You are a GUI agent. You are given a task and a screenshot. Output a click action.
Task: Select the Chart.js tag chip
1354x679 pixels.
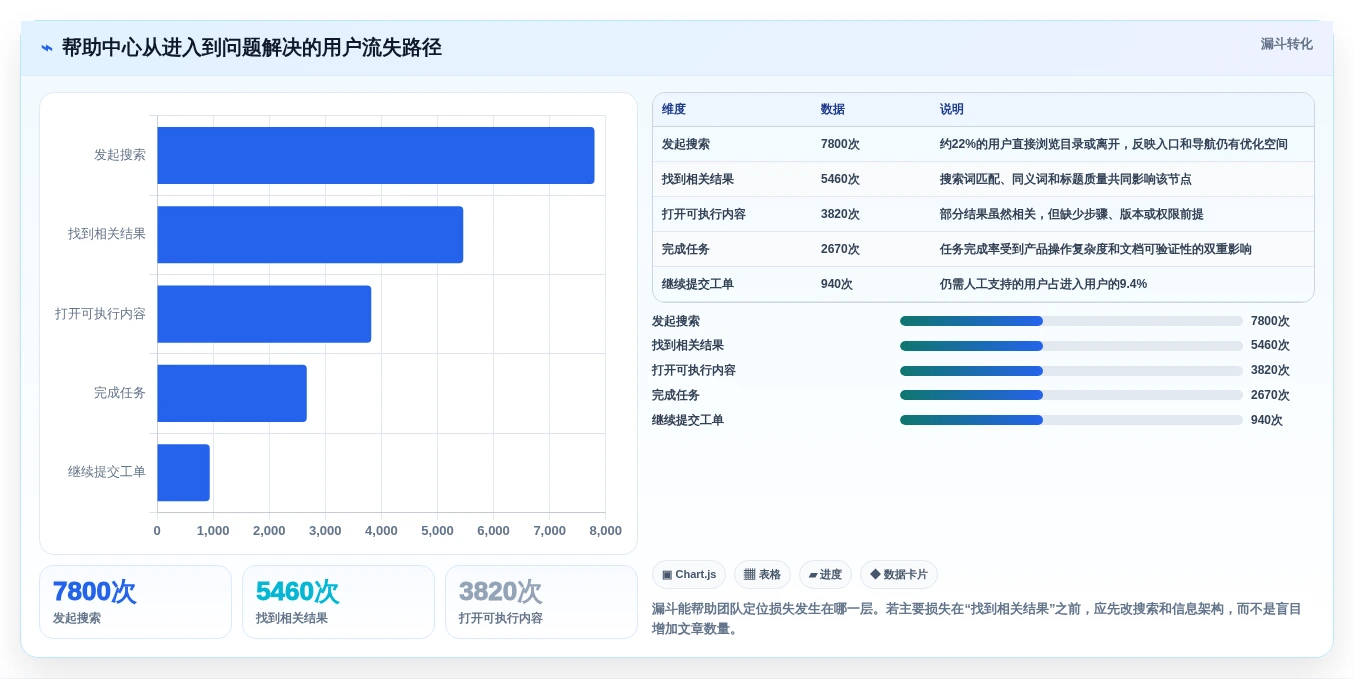click(689, 575)
